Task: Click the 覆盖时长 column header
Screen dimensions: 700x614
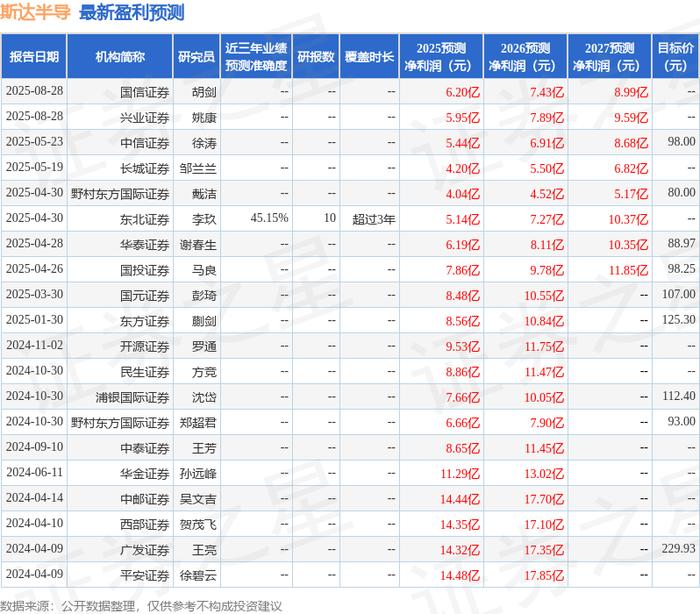Action: 369,57
